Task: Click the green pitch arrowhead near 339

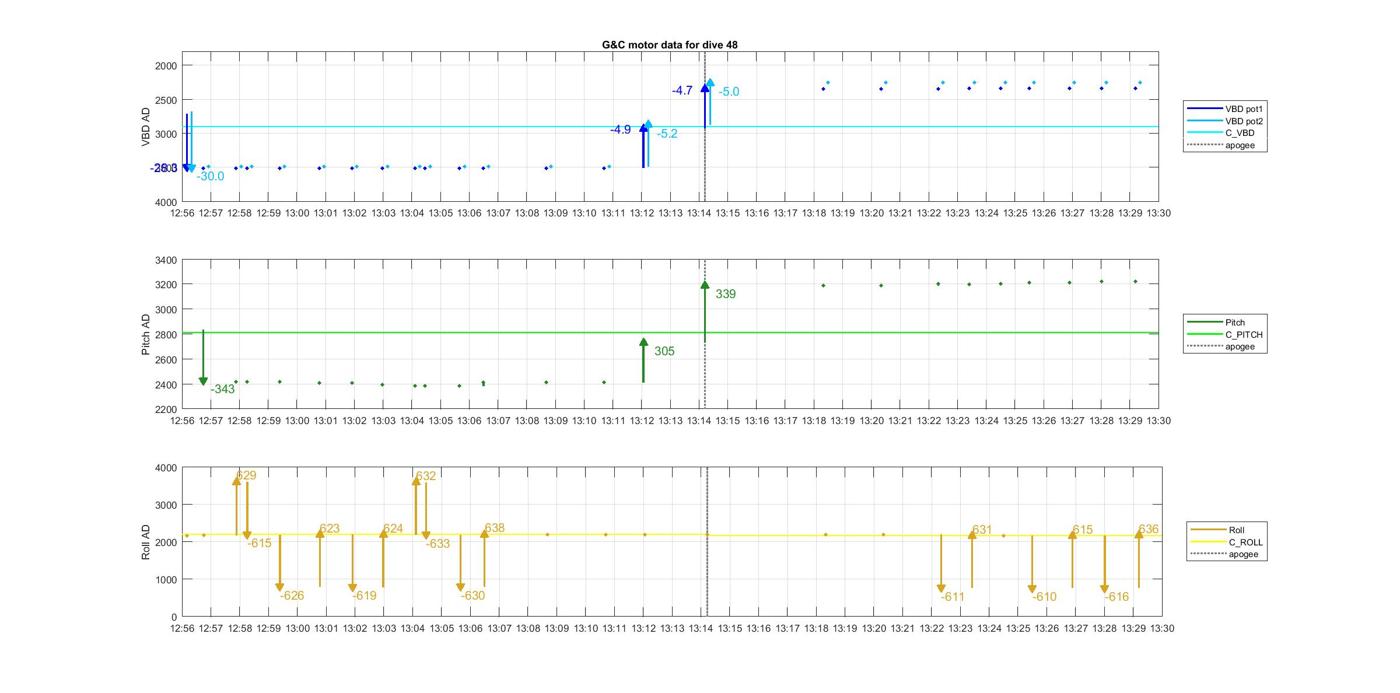Action: tap(705, 286)
